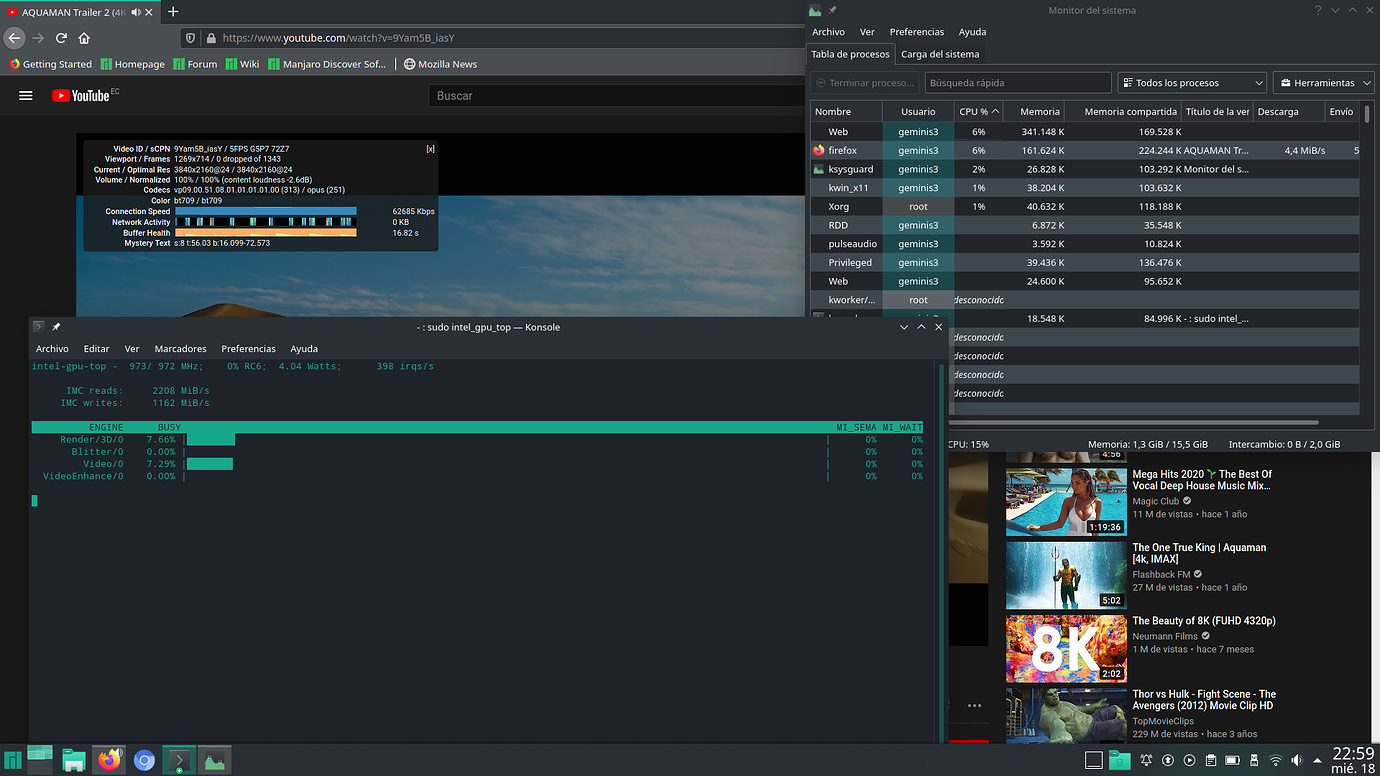Sort processes by Descarga column

pos(1288,112)
